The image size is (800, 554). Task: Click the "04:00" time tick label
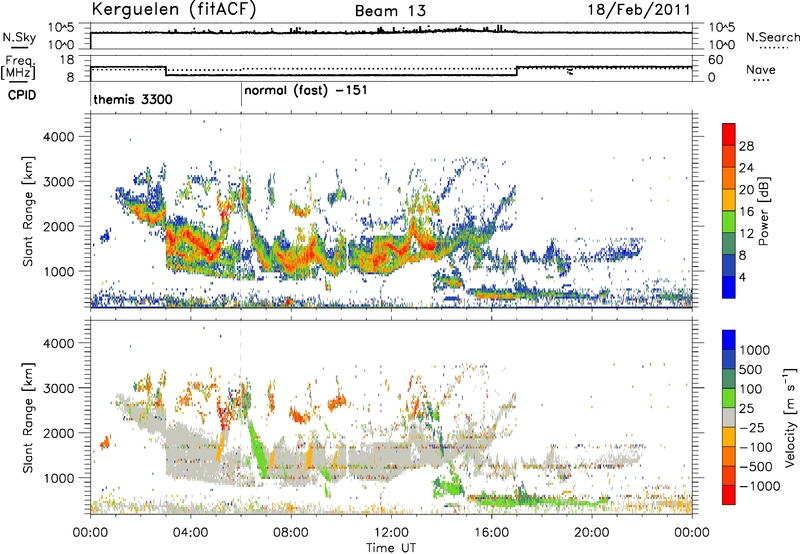(190, 533)
